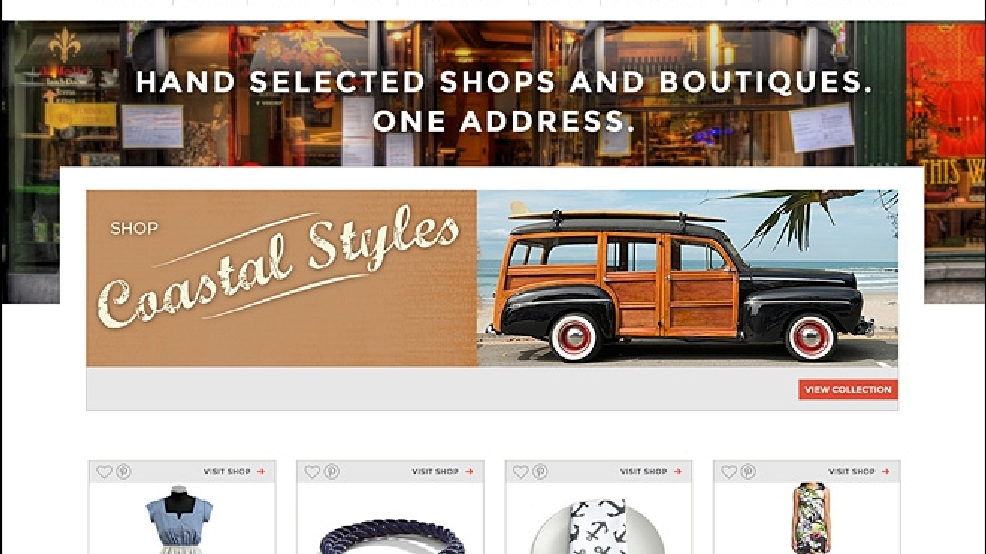The image size is (986, 554).
Task: Pin the blue dress using the Pinterest icon
Action: tap(124, 471)
